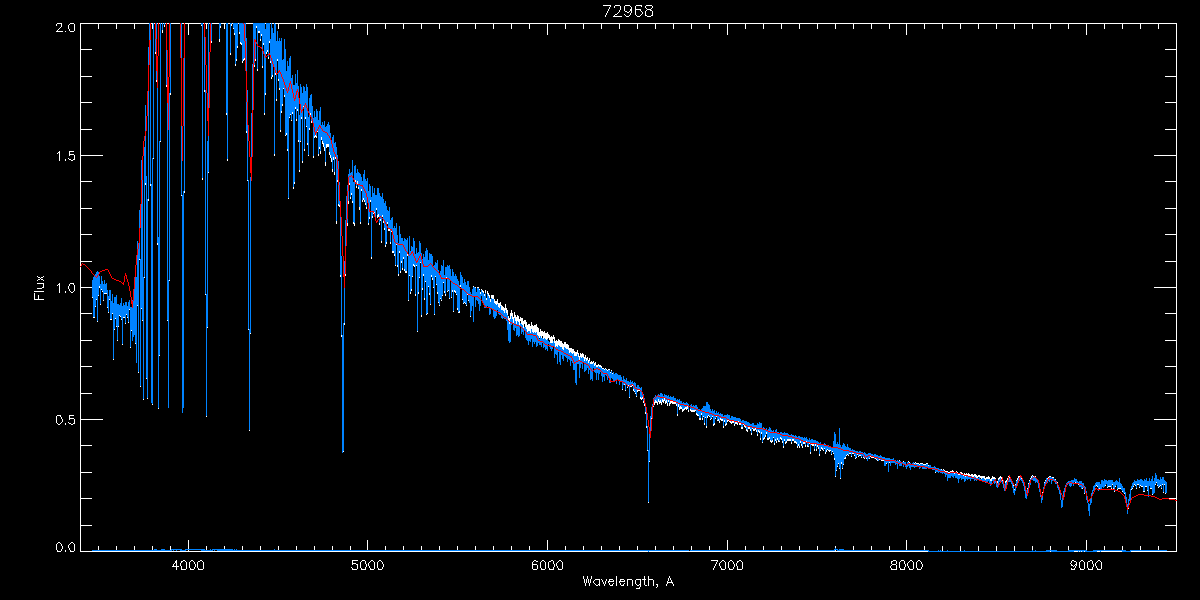1200x600 pixels.
Task: Click the 9000 wavelength tick label
Action: (1087, 564)
